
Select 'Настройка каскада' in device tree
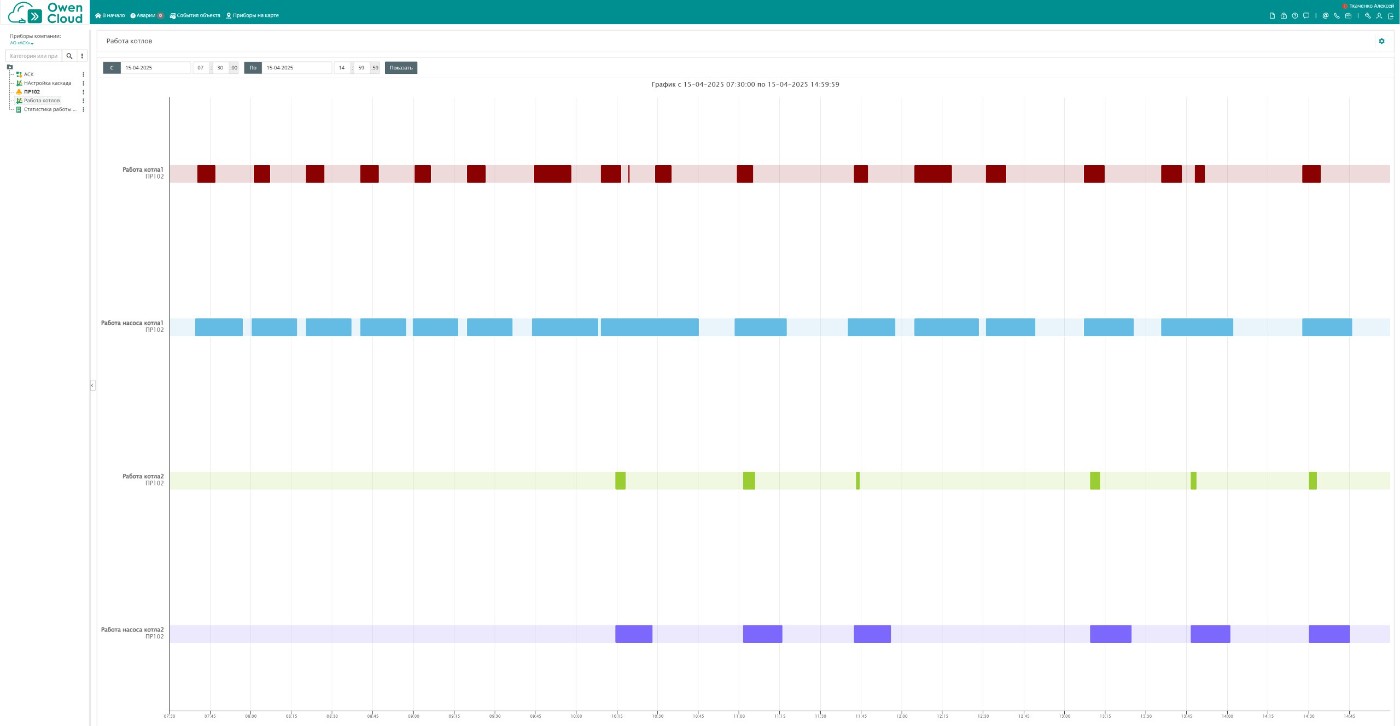coord(46,83)
